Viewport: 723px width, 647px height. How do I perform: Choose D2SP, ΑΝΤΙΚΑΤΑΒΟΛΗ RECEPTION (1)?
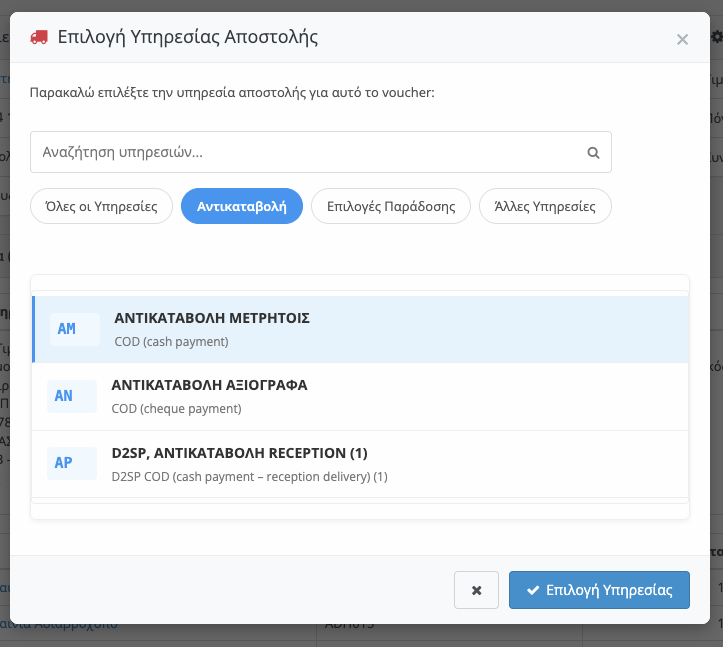pos(360,464)
